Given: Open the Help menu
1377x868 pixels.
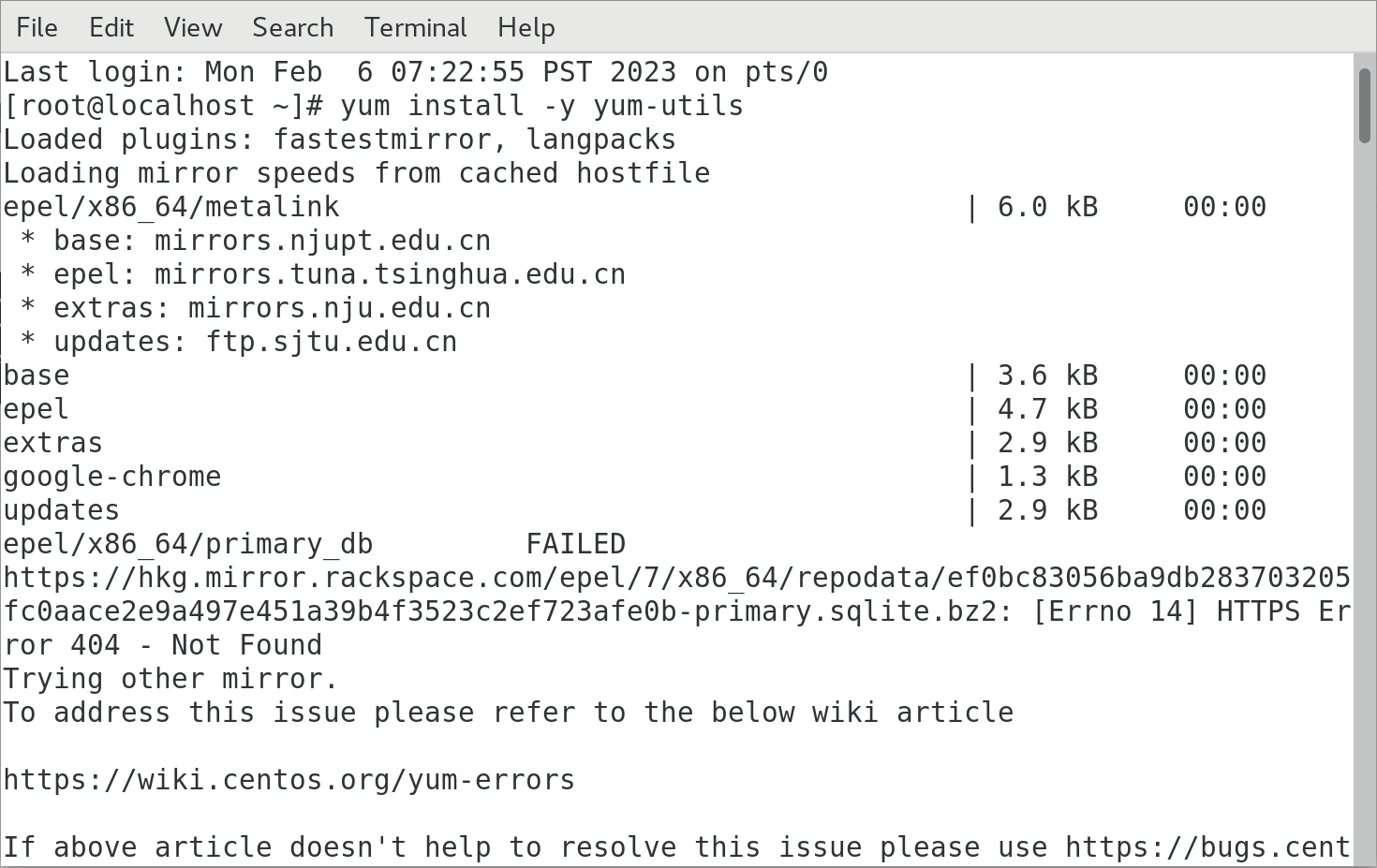Looking at the screenshot, I should 526,28.
